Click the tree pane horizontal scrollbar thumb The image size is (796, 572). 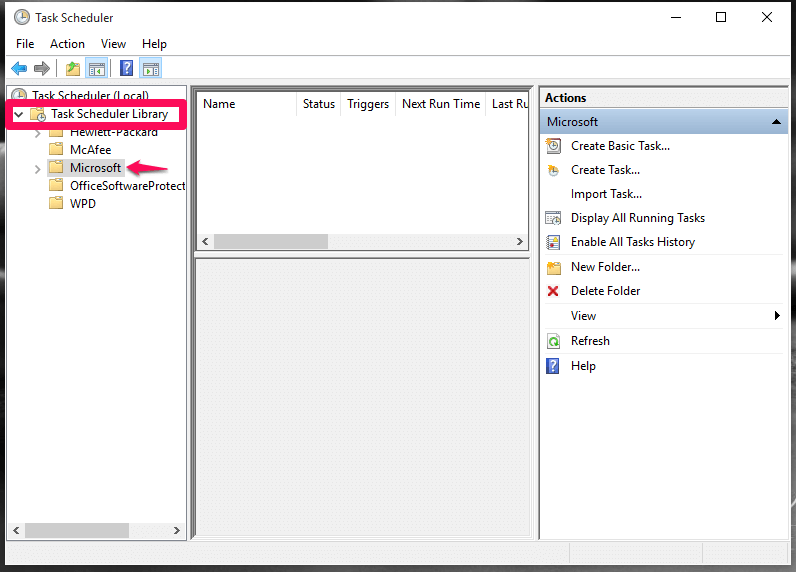click(77, 530)
